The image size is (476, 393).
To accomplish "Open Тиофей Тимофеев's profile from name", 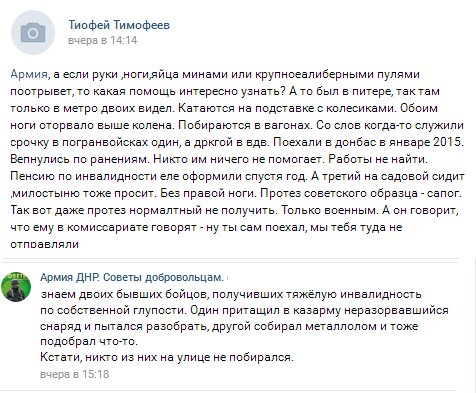I will (x=119, y=25).
